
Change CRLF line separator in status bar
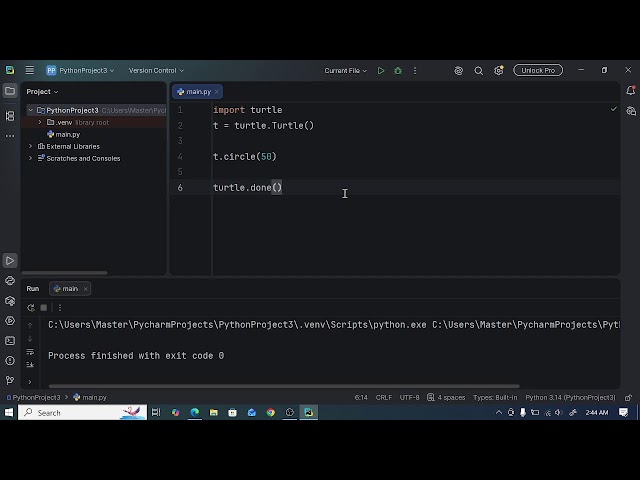click(x=384, y=397)
